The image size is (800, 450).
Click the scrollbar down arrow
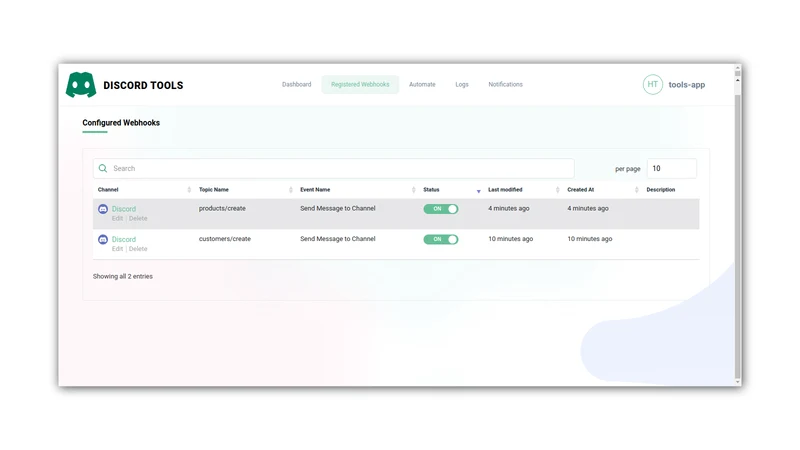[x=737, y=382]
